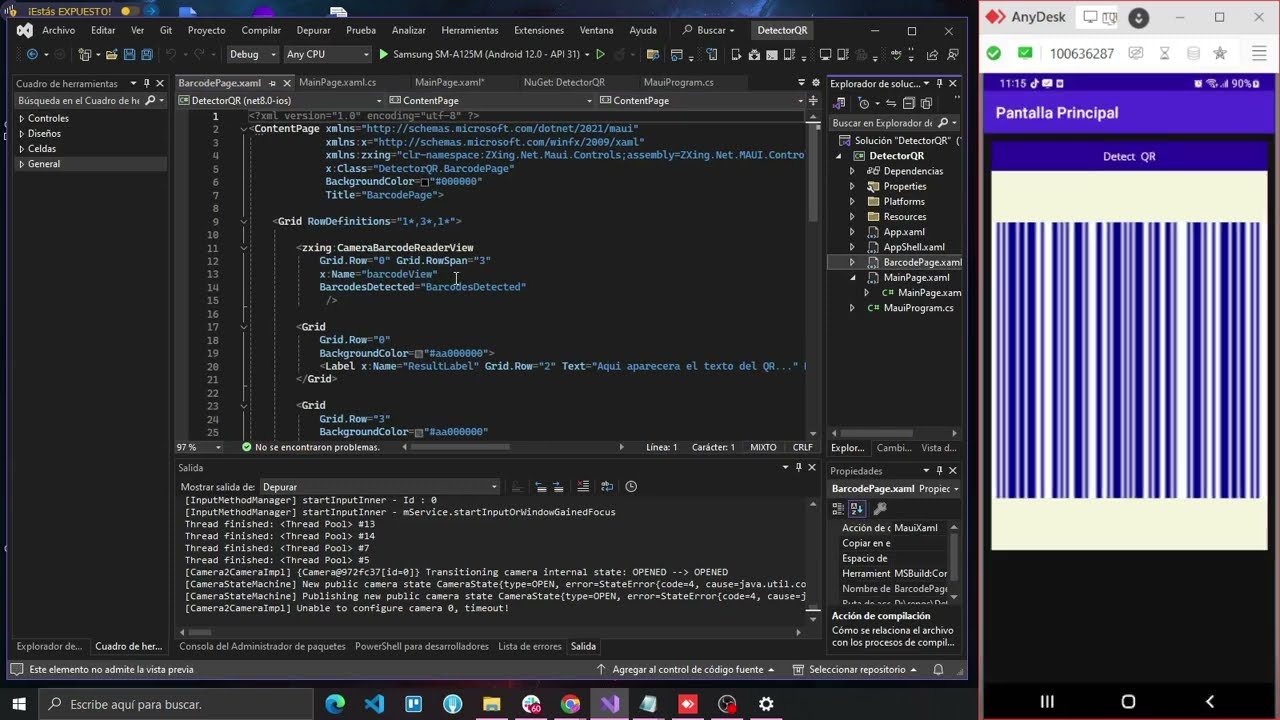Expand the Controles toolbox group

(x=22, y=118)
